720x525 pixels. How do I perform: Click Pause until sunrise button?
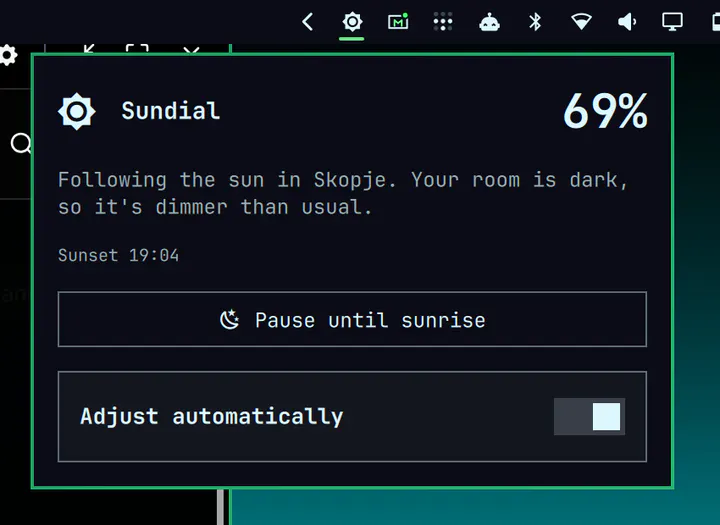pyautogui.click(x=352, y=319)
